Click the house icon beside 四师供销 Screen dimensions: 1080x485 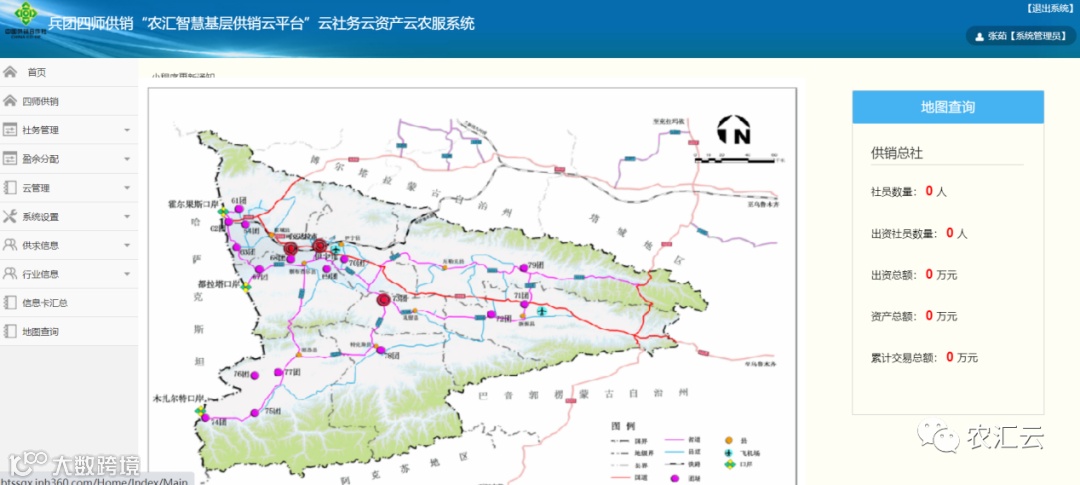click(10, 101)
